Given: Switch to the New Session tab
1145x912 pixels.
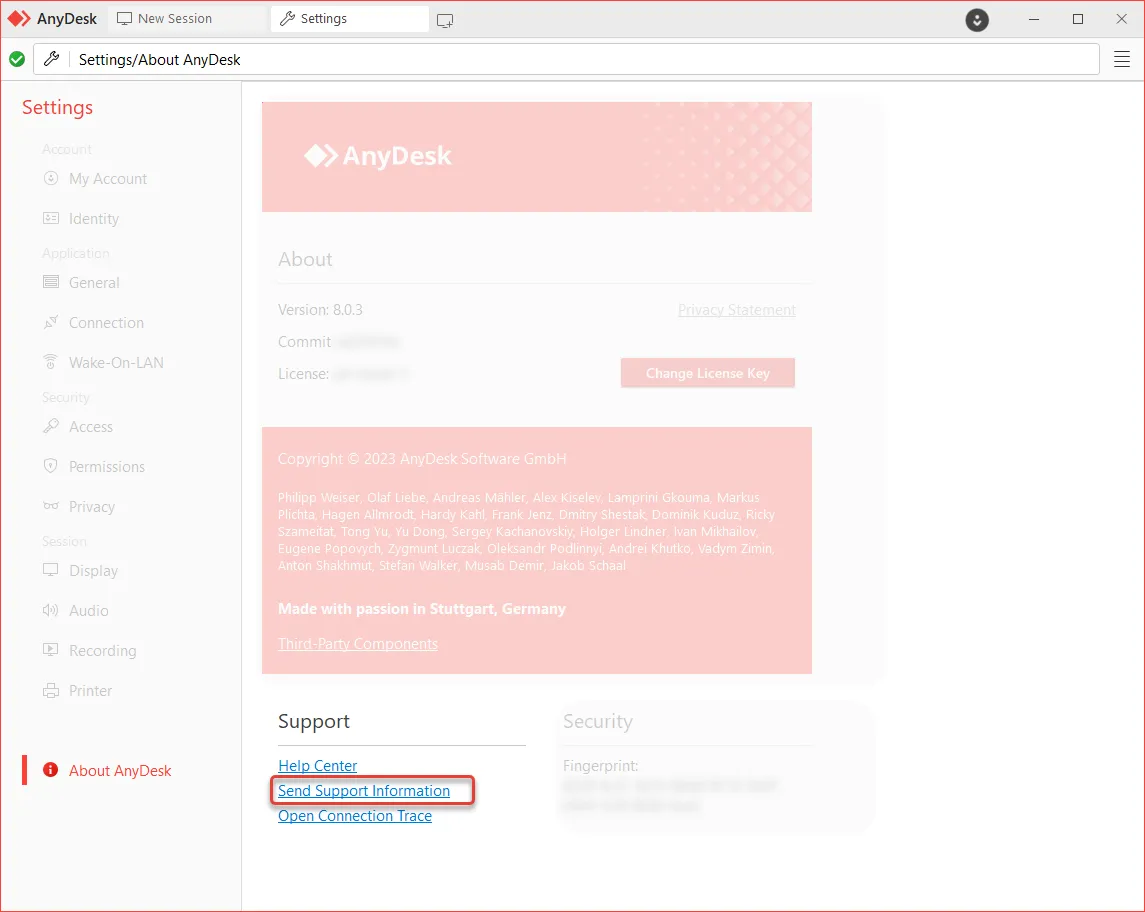Looking at the screenshot, I should point(166,19).
